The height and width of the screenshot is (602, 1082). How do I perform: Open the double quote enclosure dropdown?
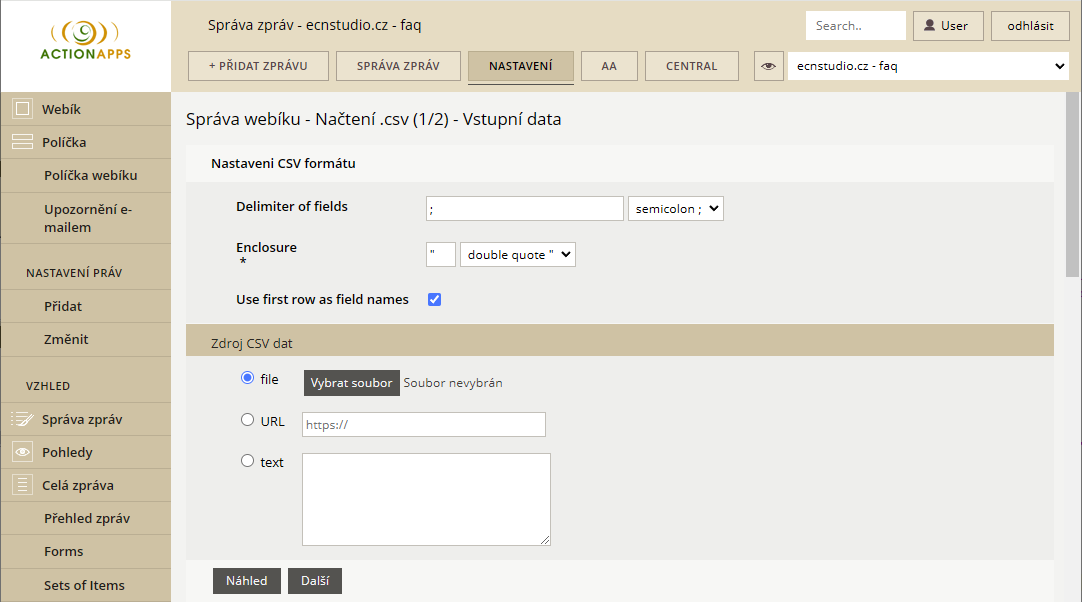(518, 255)
